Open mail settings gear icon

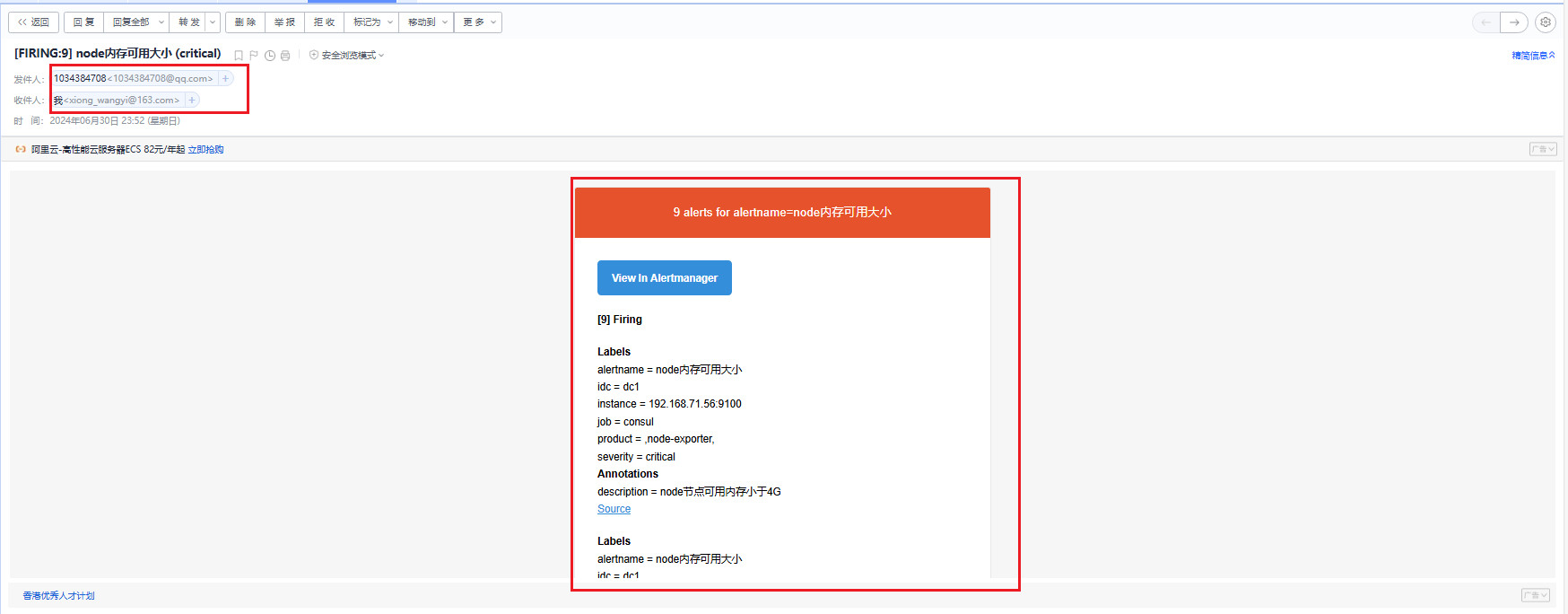pyautogui.click(x=1546, y=22)
